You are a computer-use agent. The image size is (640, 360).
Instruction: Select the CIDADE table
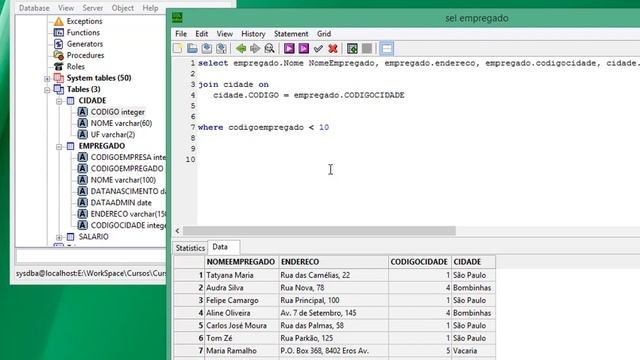92,100
